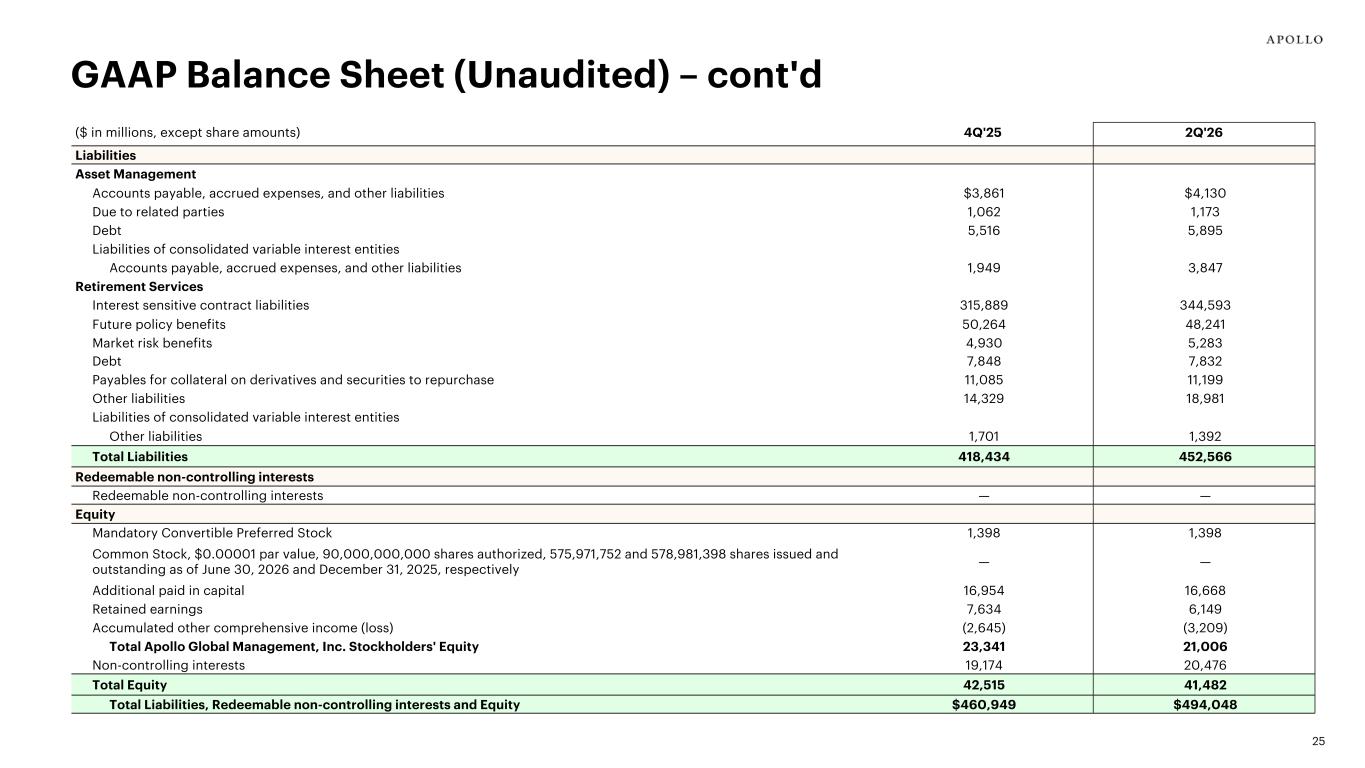Click the grand total $494,048

1204,704
